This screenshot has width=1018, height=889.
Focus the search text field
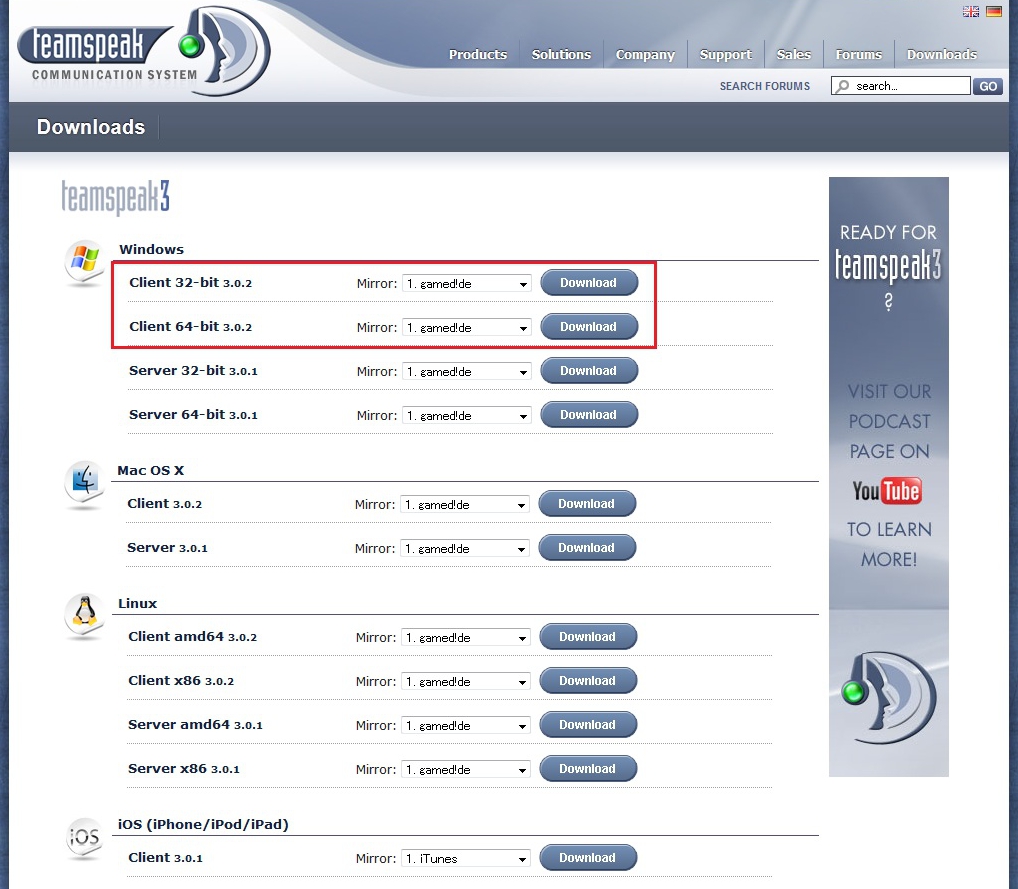(901, 86)
